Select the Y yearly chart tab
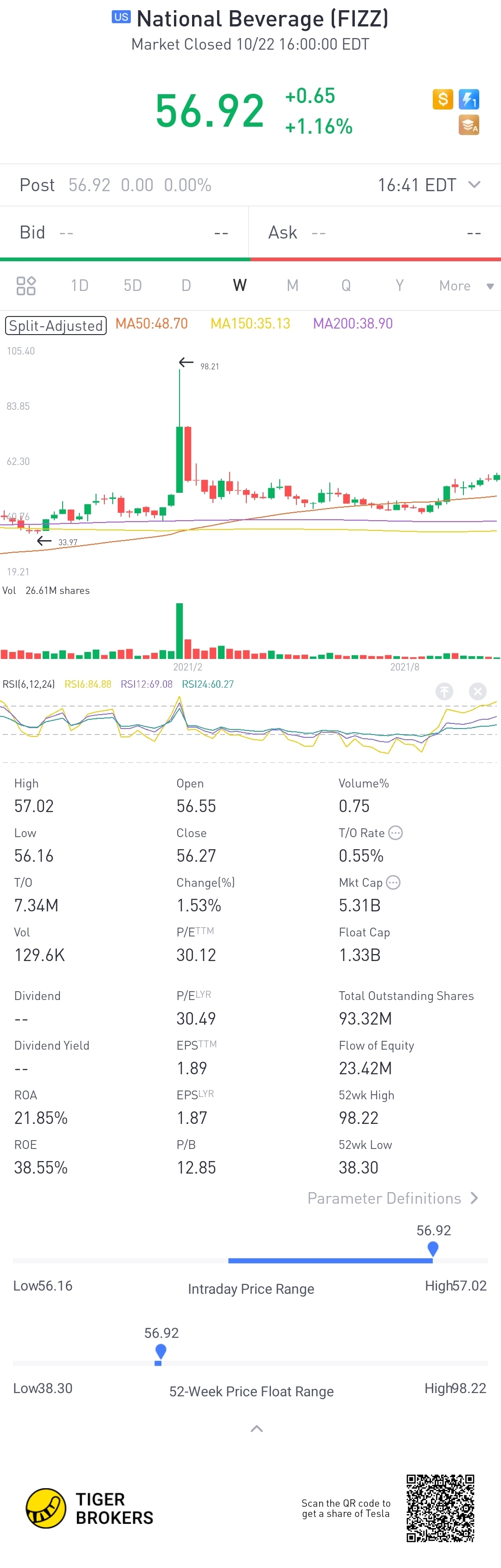 point(399,285)
